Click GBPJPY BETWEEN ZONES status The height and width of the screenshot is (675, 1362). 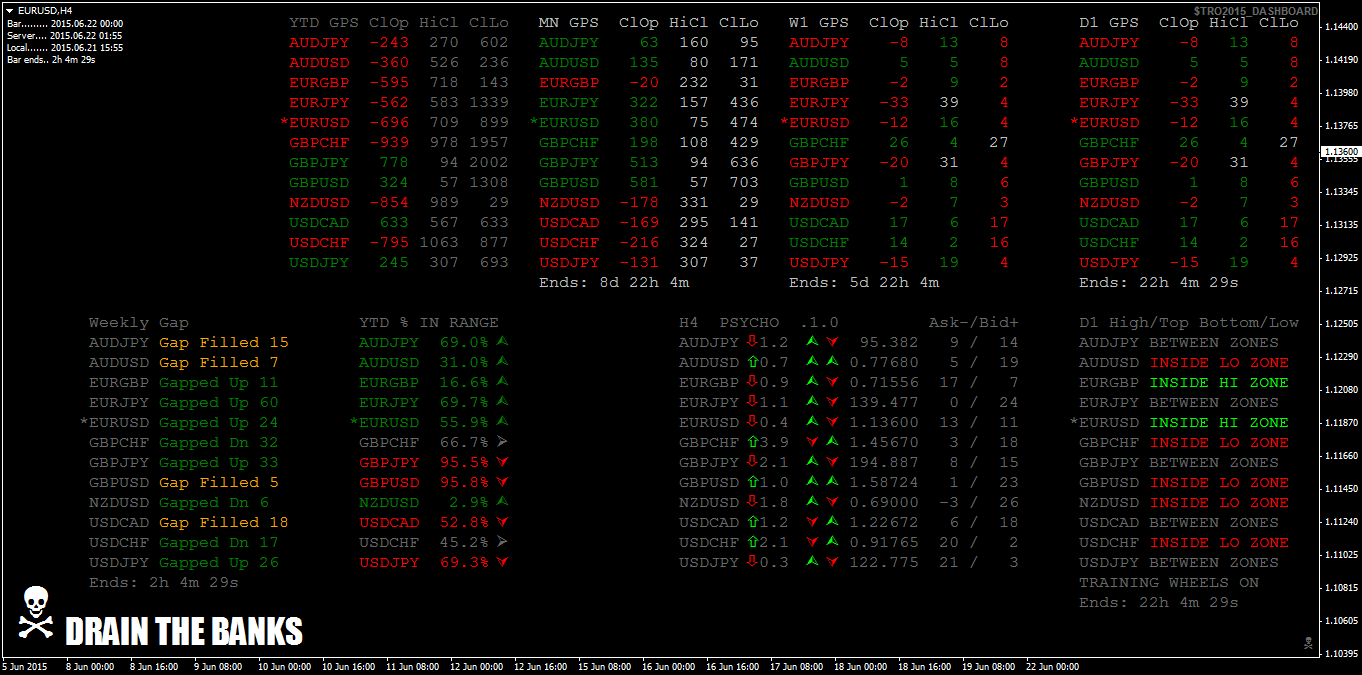[x=1214, y=462]
